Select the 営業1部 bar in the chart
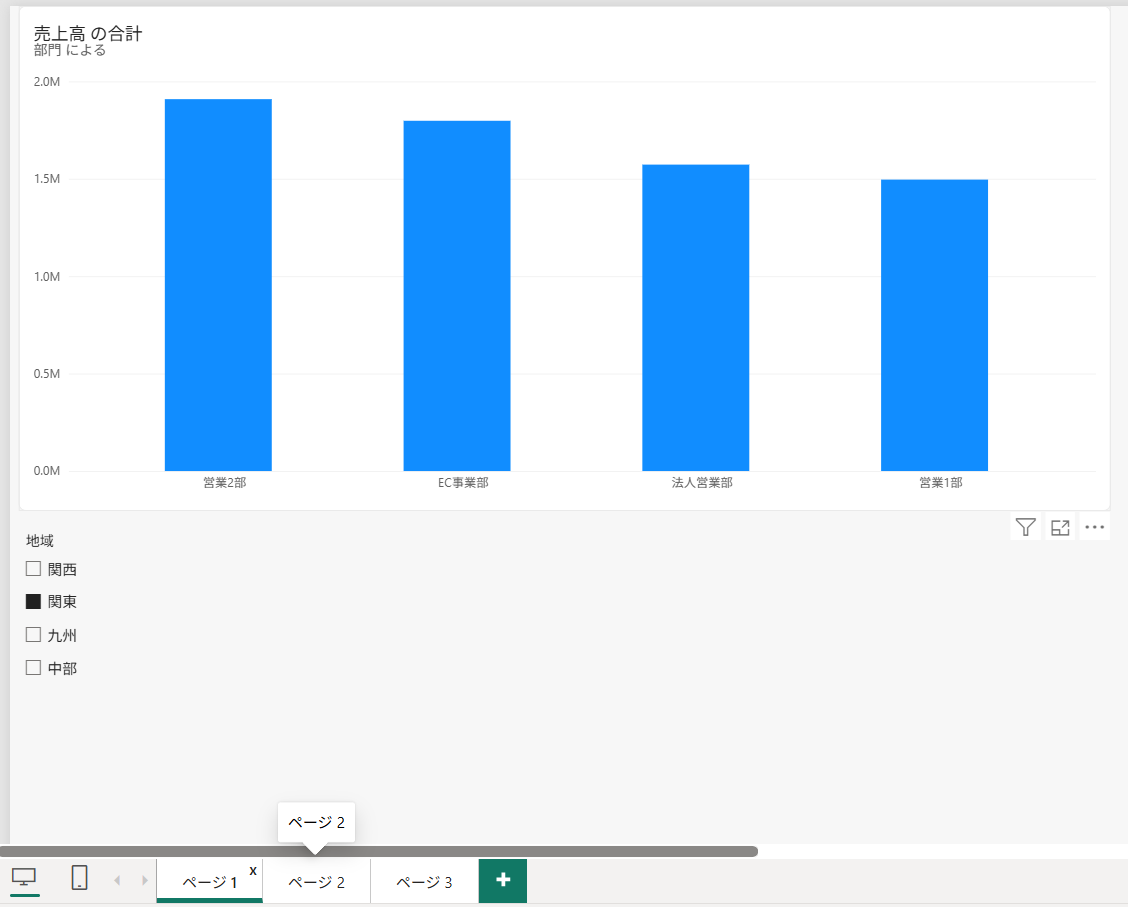 934,325
